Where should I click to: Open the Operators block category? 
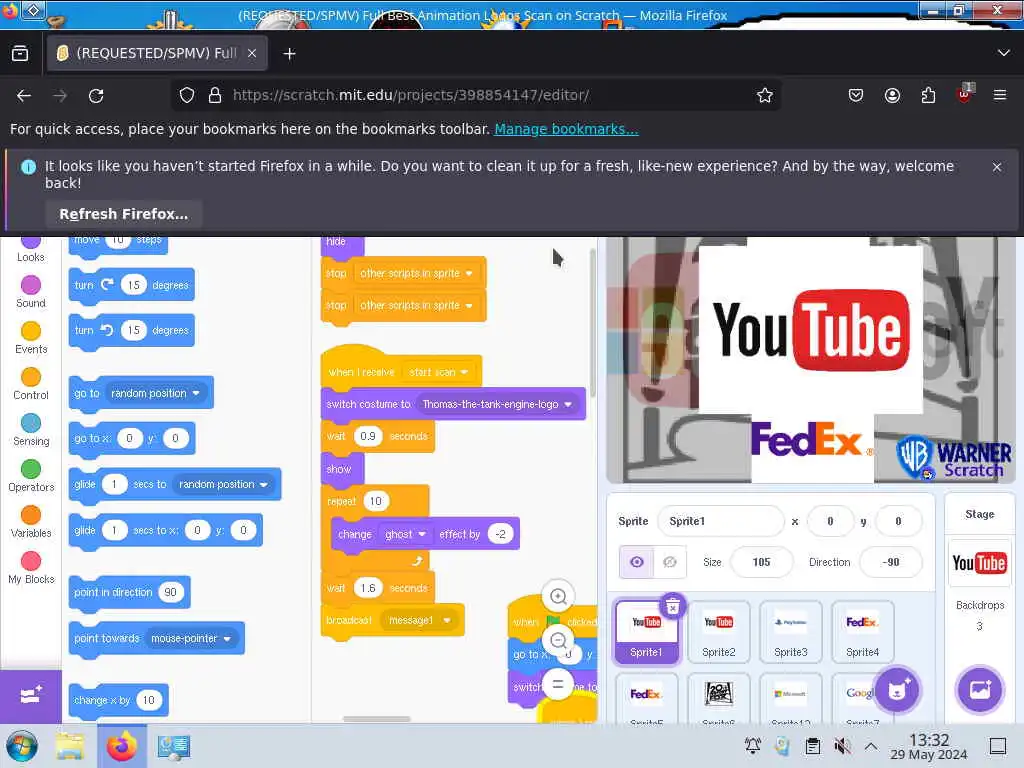(31, 475)
